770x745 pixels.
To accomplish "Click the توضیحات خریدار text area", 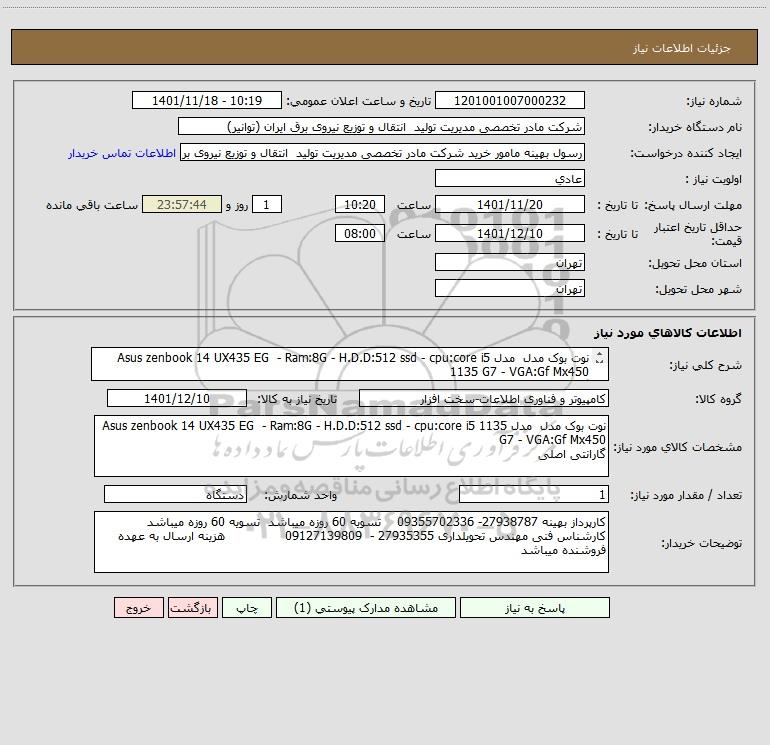I will tap(351, 542).
